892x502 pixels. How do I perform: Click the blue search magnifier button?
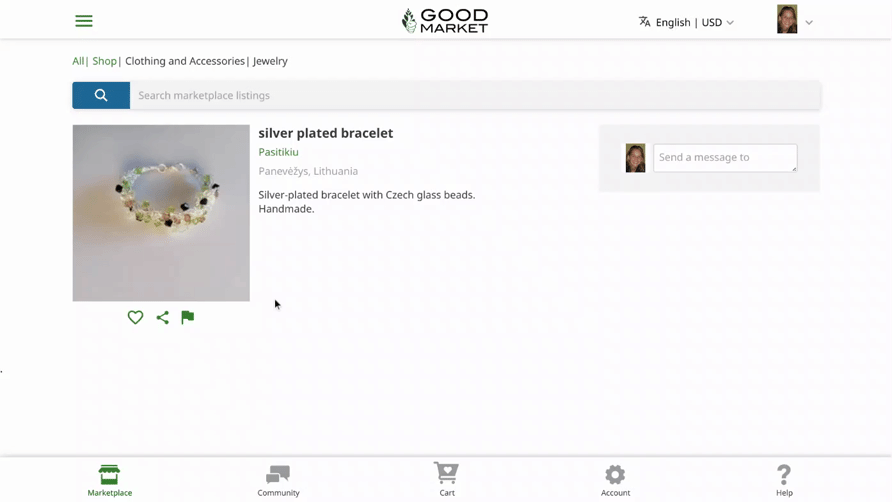pyautogui.click(x=101, y=95)
